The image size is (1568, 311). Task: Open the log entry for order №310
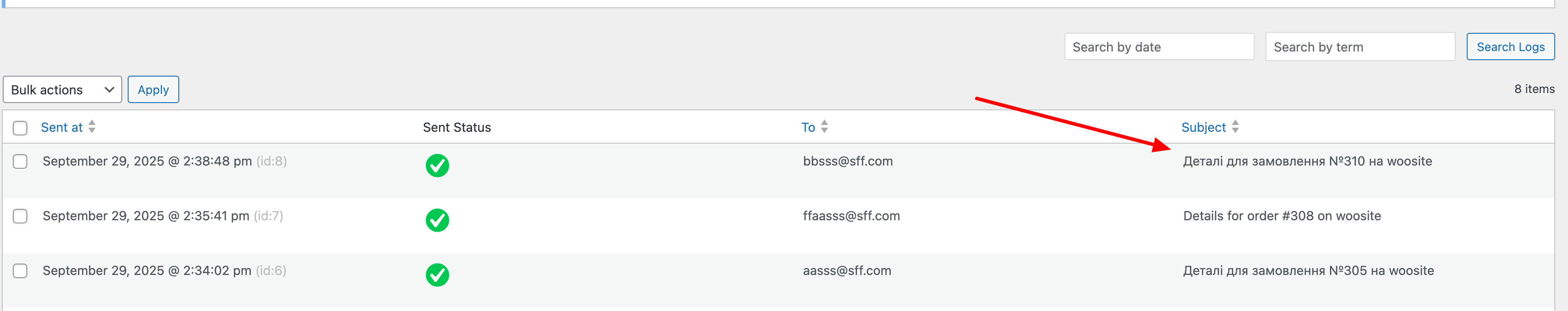[x=1307, y=161]
